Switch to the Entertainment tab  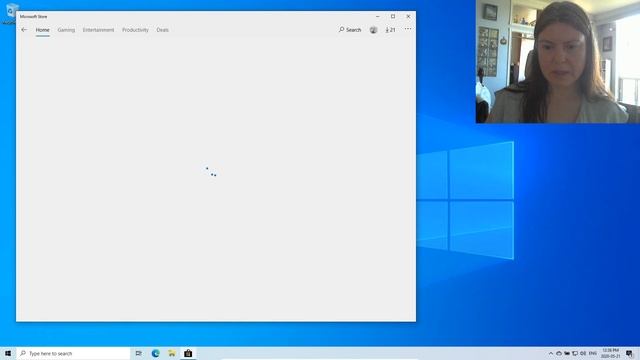click(98, 30)
